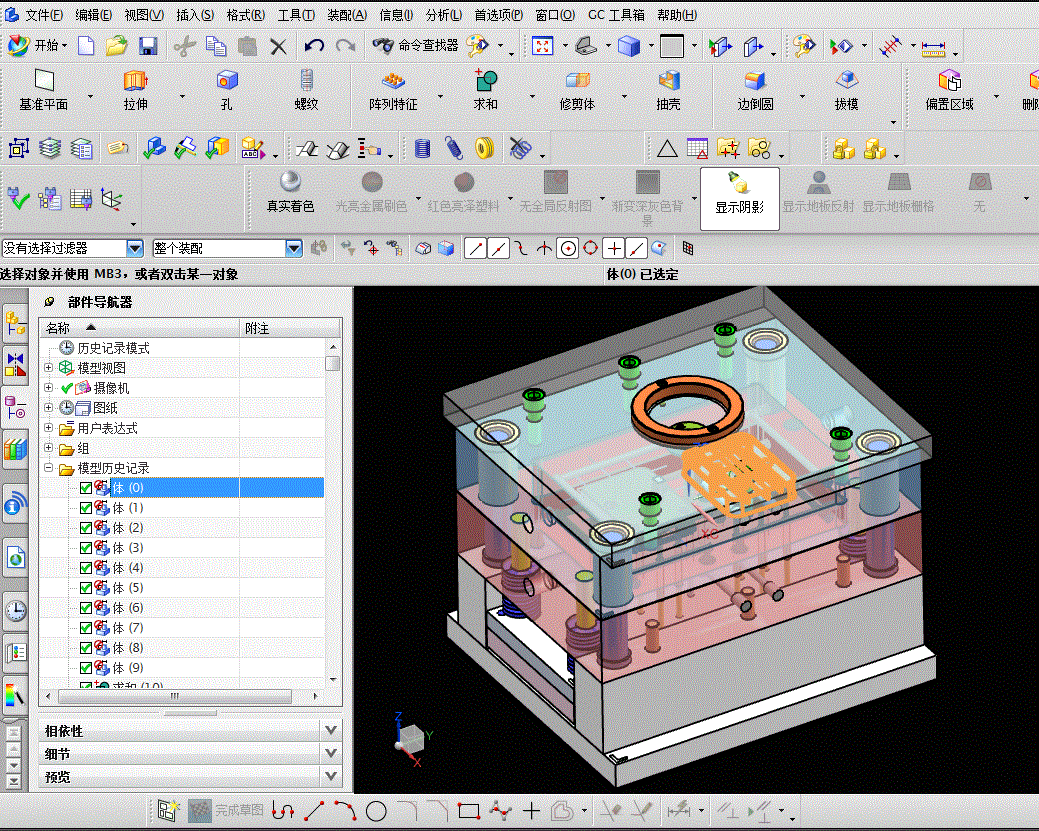The image size is (1039, 831).
Task: Click the navigator vertical scrollbar thumb
Action: (333, 363)
